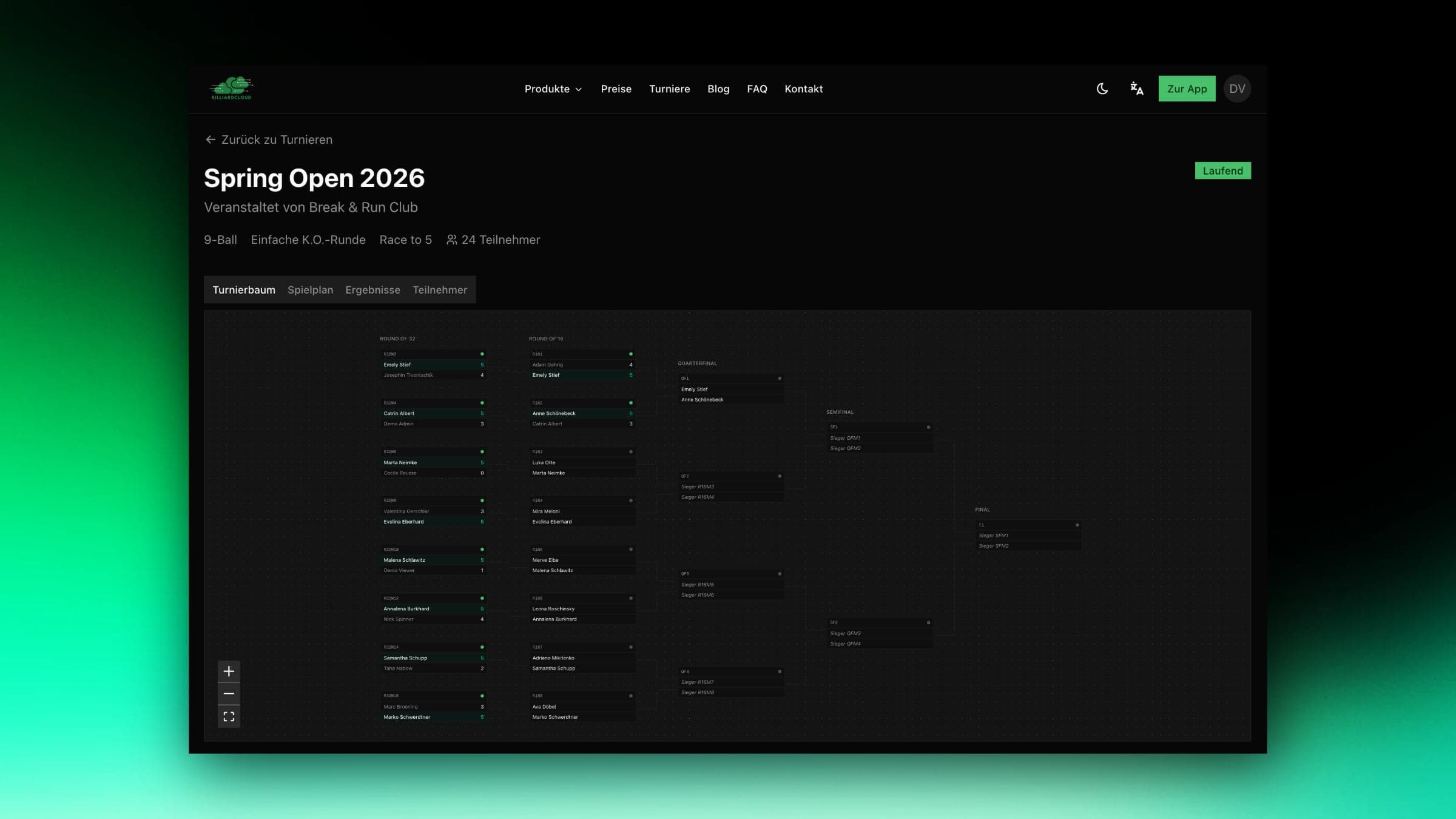Viewport: 1456px width, 819px height.
Task: Go back via Zurück zu Turnieren
Action: tap(269, 140)
